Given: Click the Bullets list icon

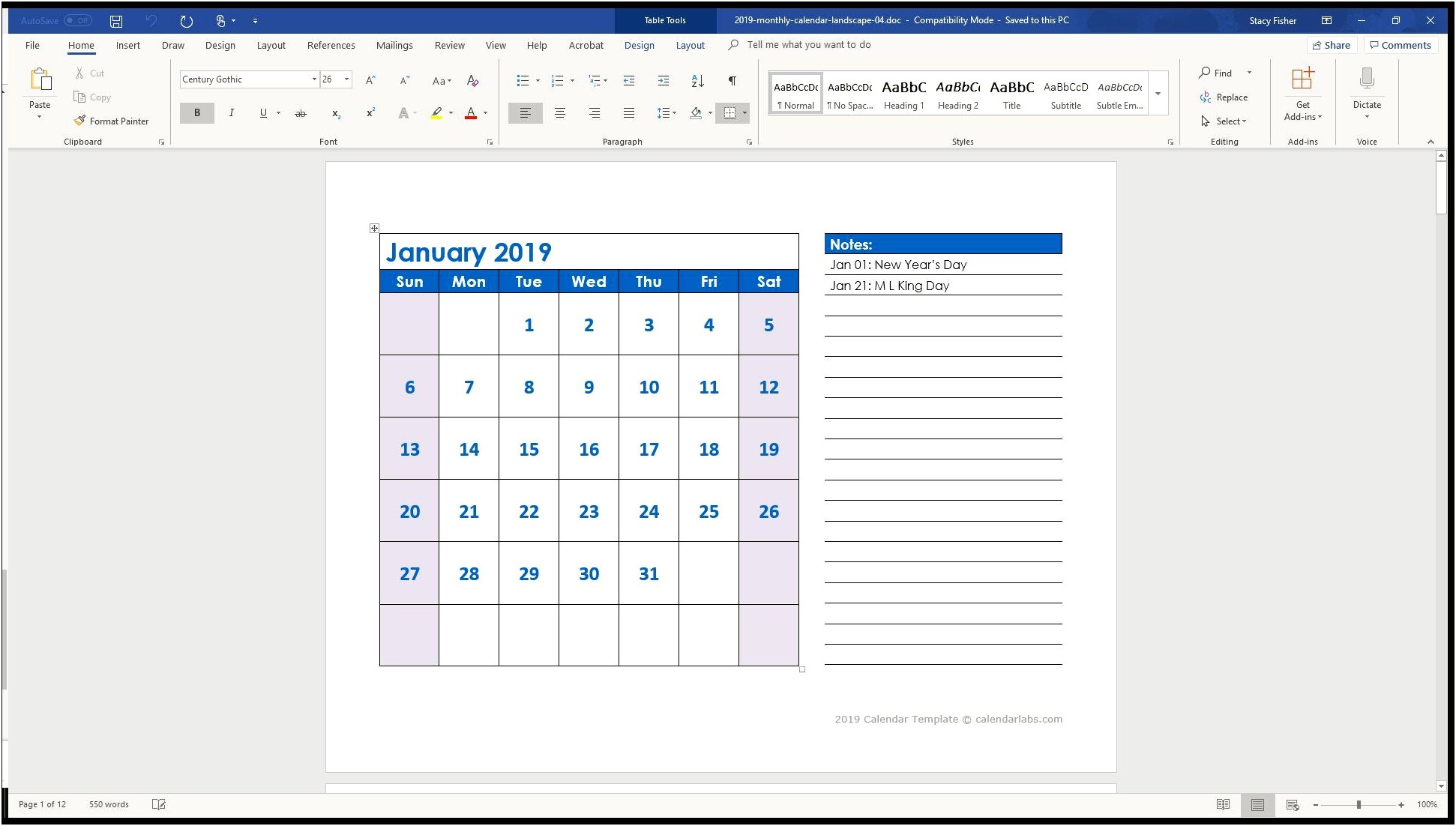Looking at the screenshot, I should coord(521,80).
